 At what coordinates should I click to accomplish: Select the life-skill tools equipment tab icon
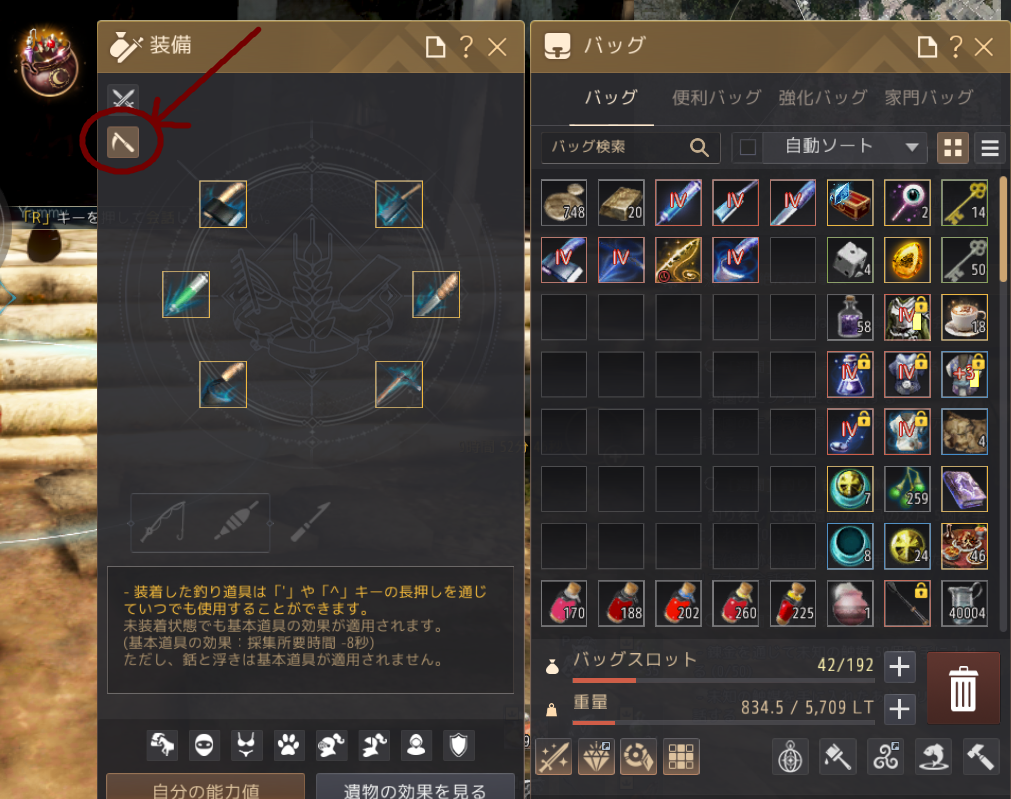click(x=123, y=142)
